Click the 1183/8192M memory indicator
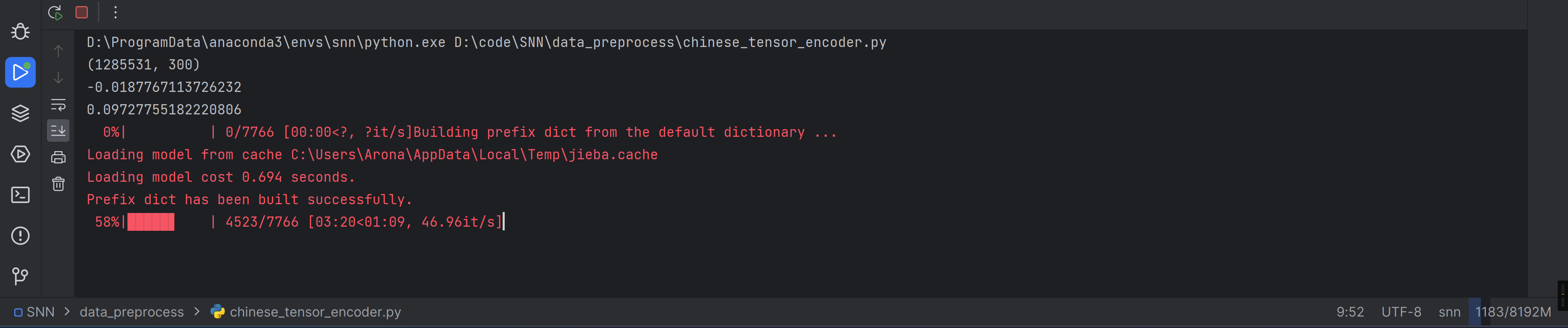This screenshot has height=328, width=1568. [1512, 312]
